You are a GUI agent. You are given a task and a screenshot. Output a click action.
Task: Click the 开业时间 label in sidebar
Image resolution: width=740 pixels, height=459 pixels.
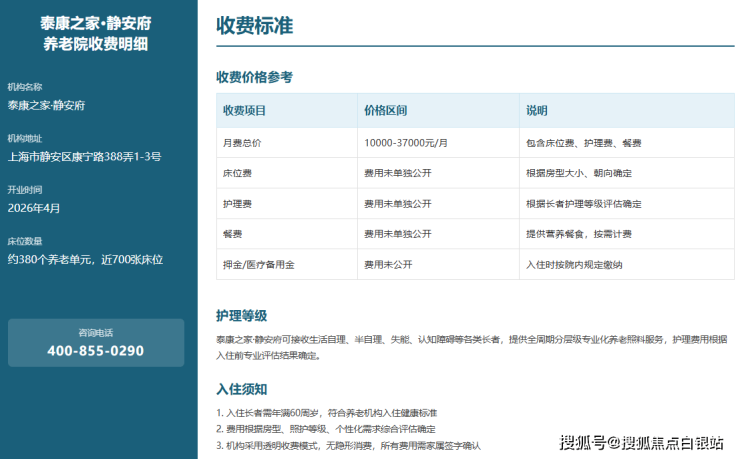[x=25, y=190]
